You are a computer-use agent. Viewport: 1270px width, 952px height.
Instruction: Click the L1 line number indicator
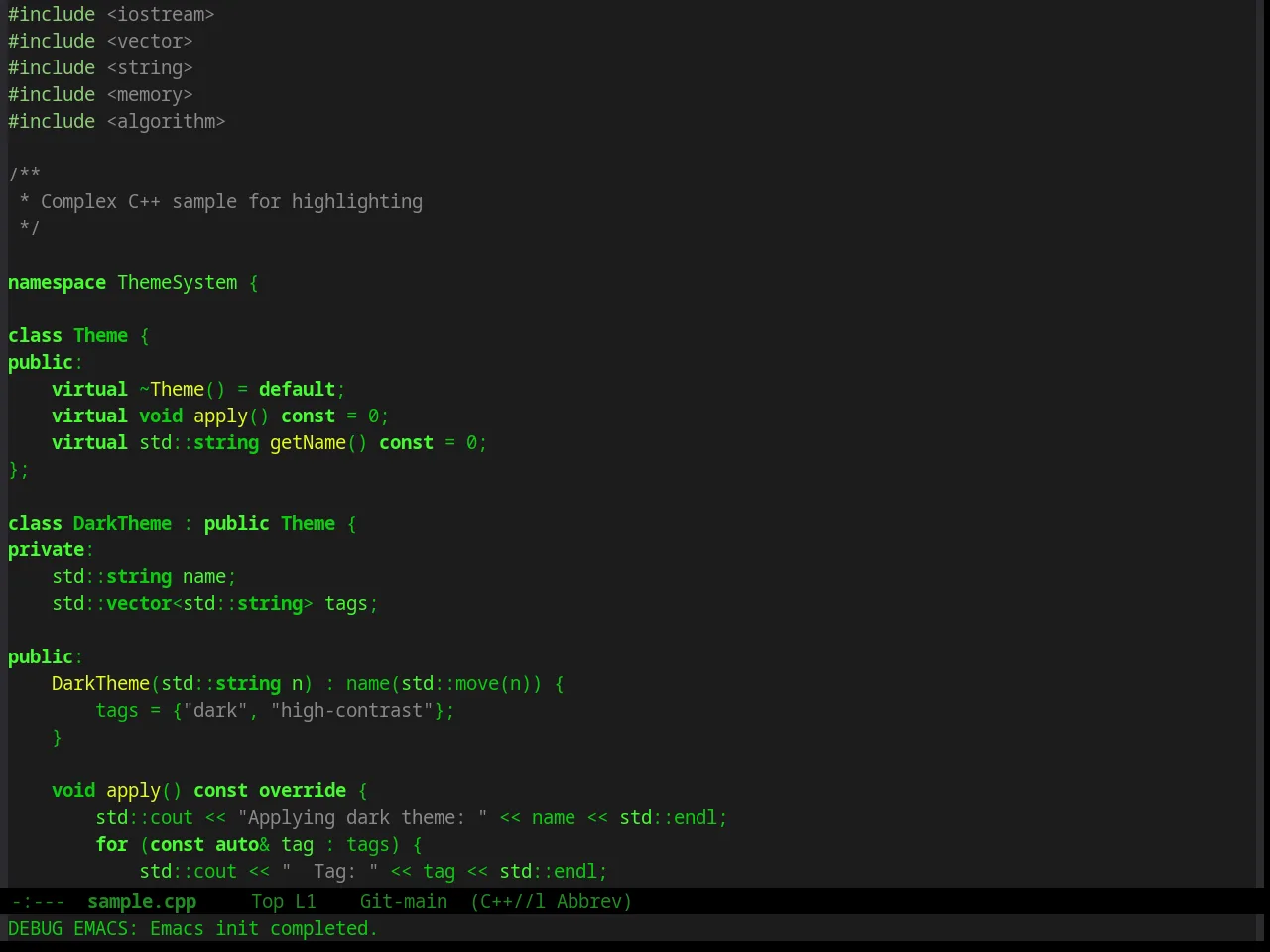coord(306,901)
